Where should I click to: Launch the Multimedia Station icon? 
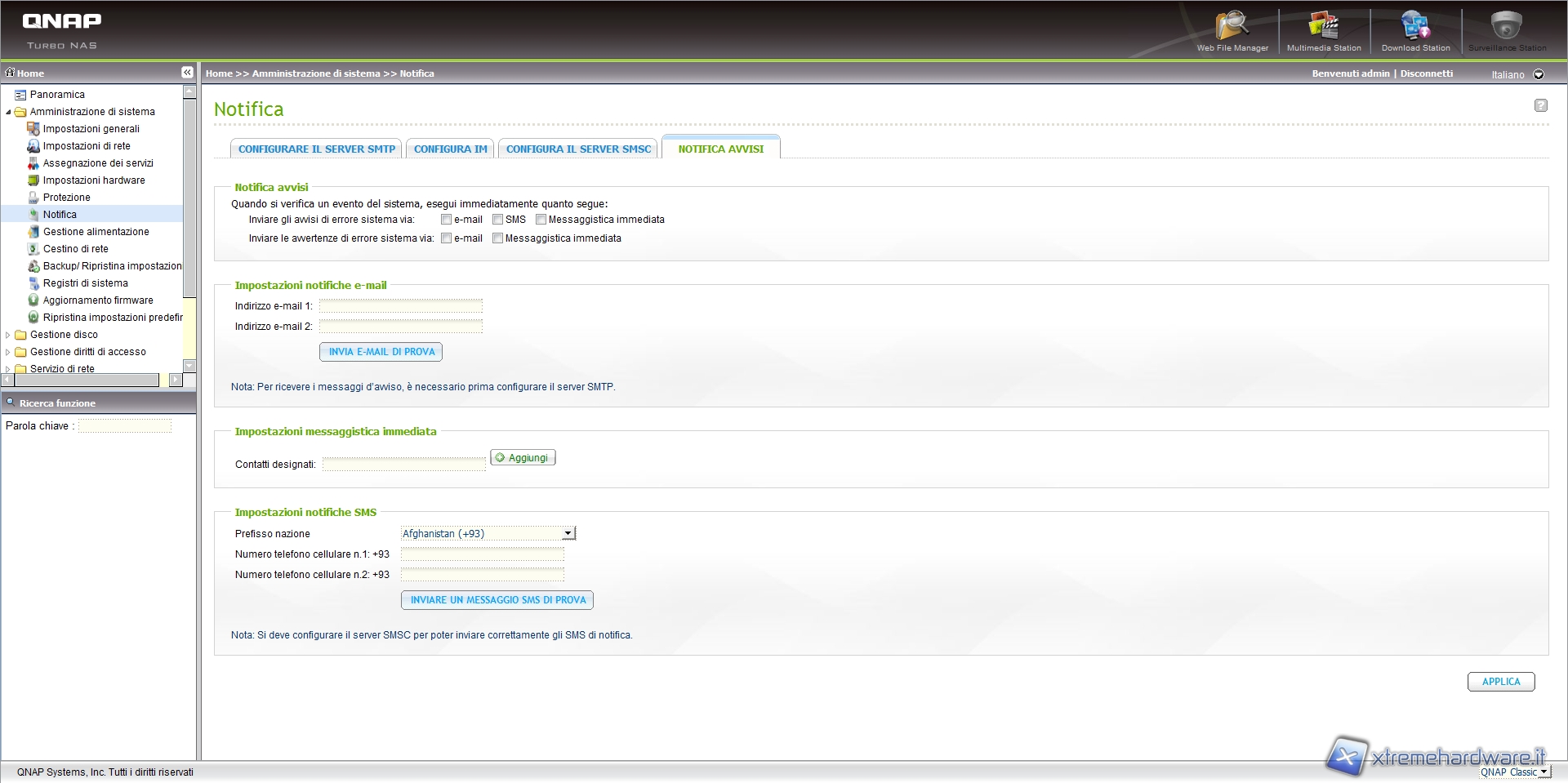[1323, 27]
